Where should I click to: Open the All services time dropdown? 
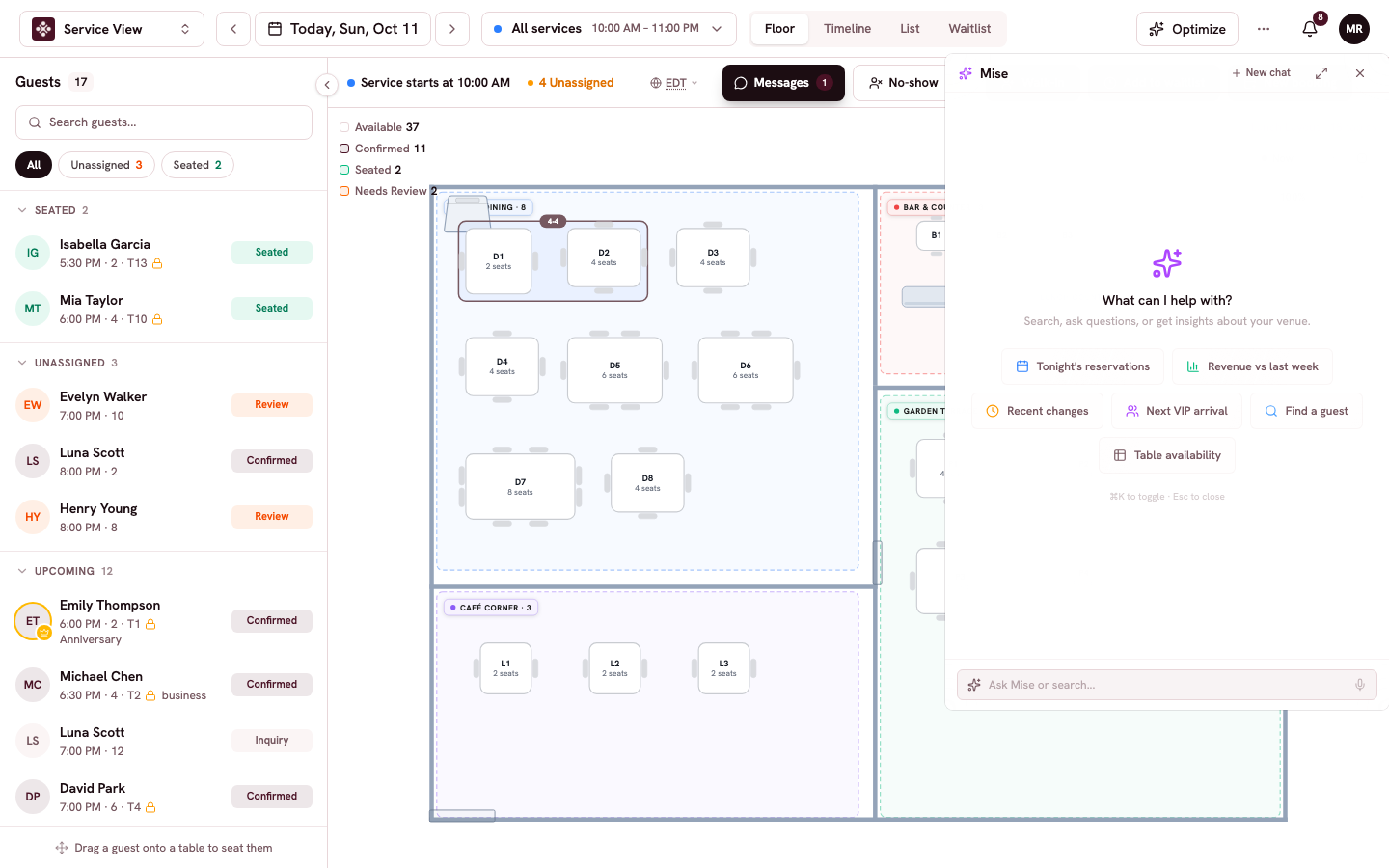click(x=609, y=29)
